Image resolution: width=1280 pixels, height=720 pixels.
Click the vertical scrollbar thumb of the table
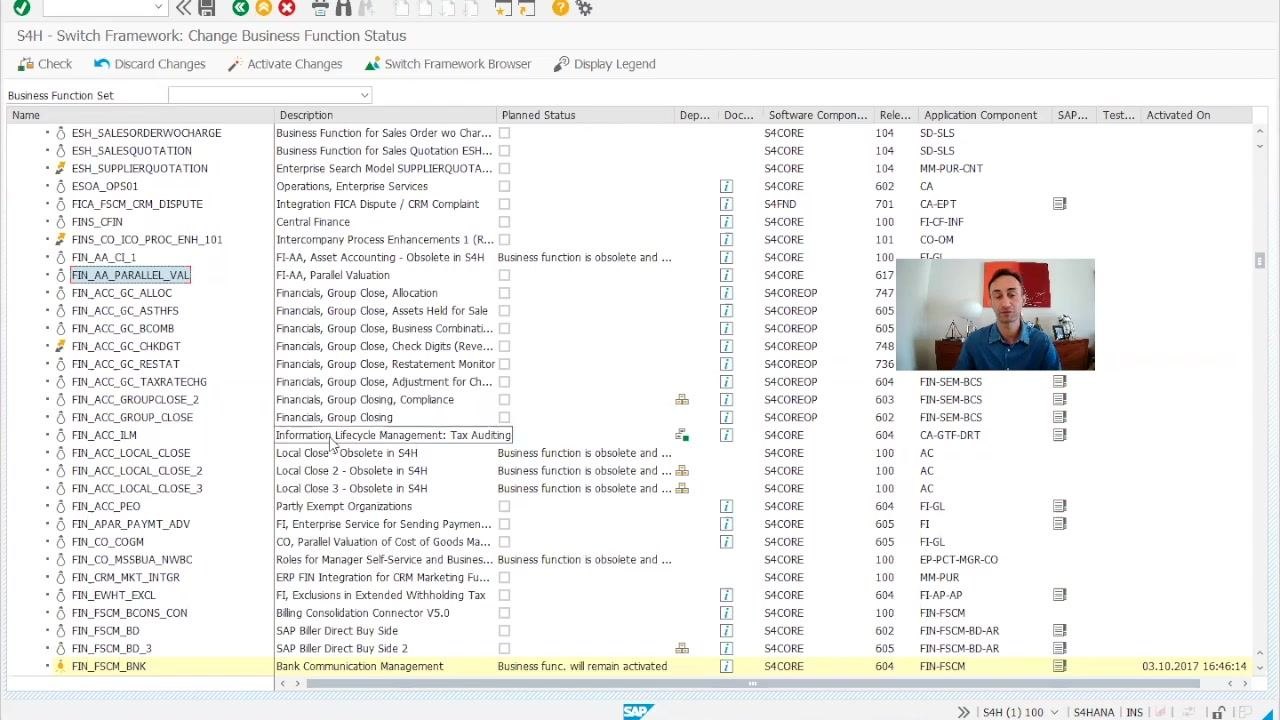tap(1259, 261)
